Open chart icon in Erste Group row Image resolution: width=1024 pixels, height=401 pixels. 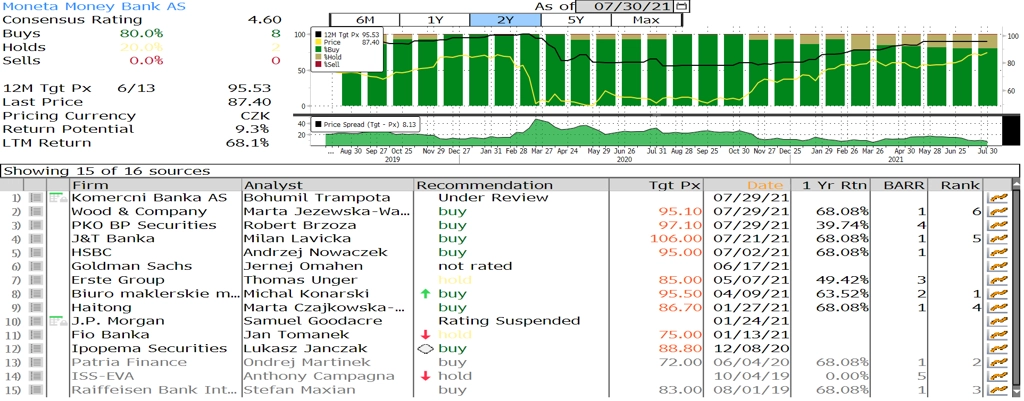pos(999,280)
